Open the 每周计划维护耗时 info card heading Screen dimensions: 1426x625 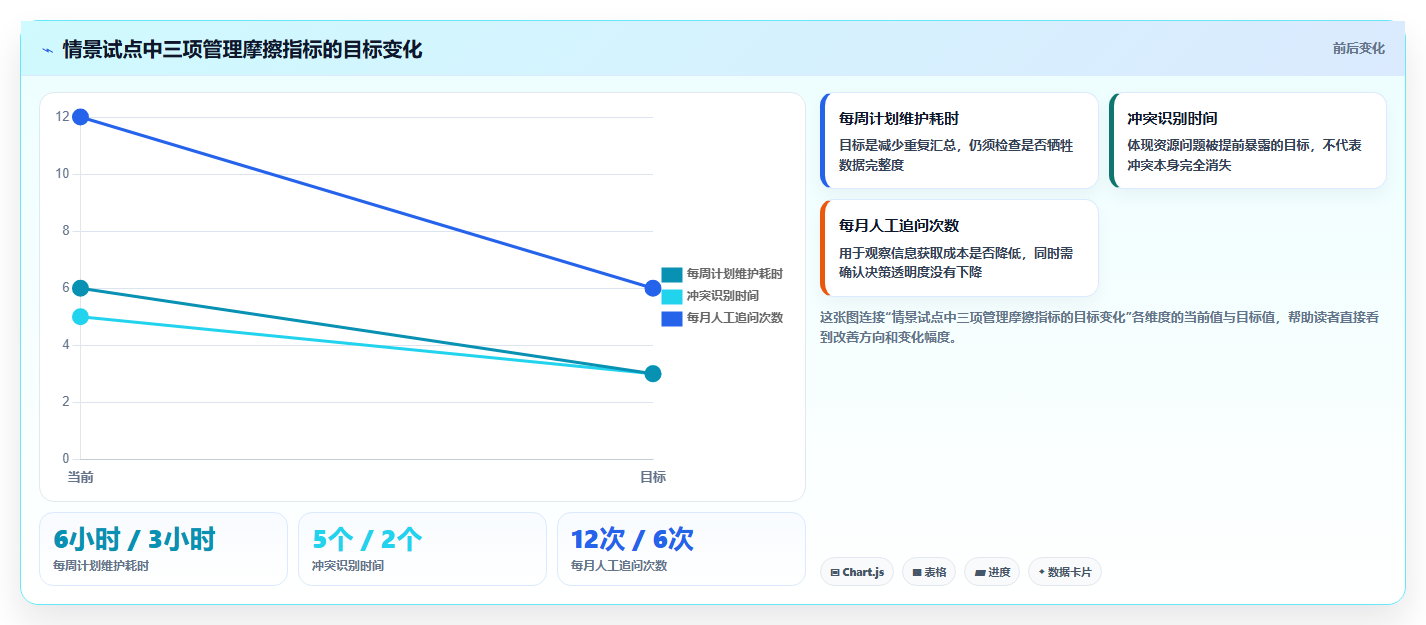(899, 118)
